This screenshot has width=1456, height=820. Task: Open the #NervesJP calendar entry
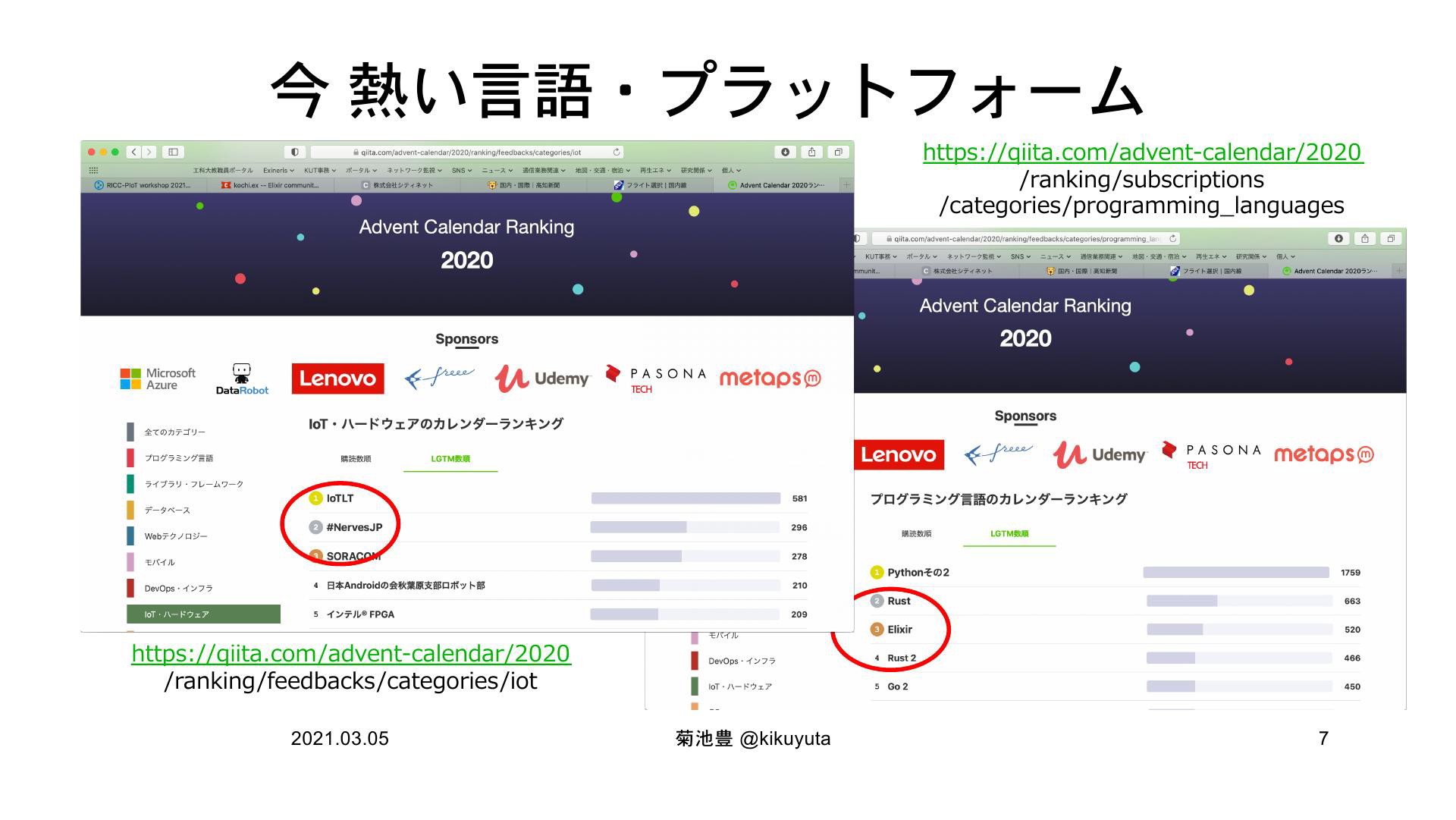(x=354, y=527)
